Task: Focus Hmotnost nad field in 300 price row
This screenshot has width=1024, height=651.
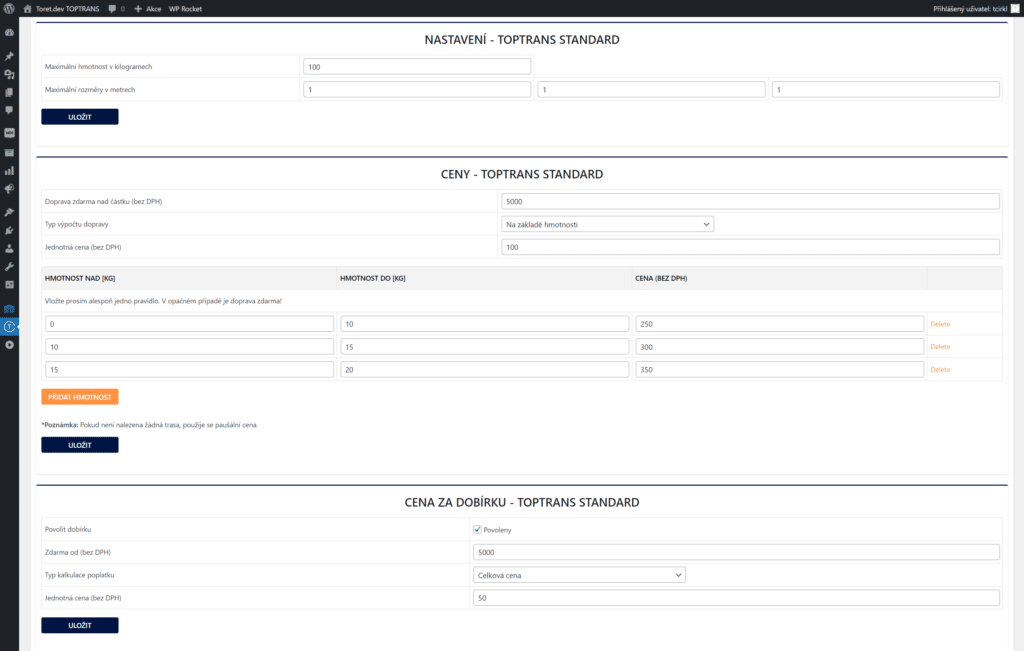Action: click(189, 347)
